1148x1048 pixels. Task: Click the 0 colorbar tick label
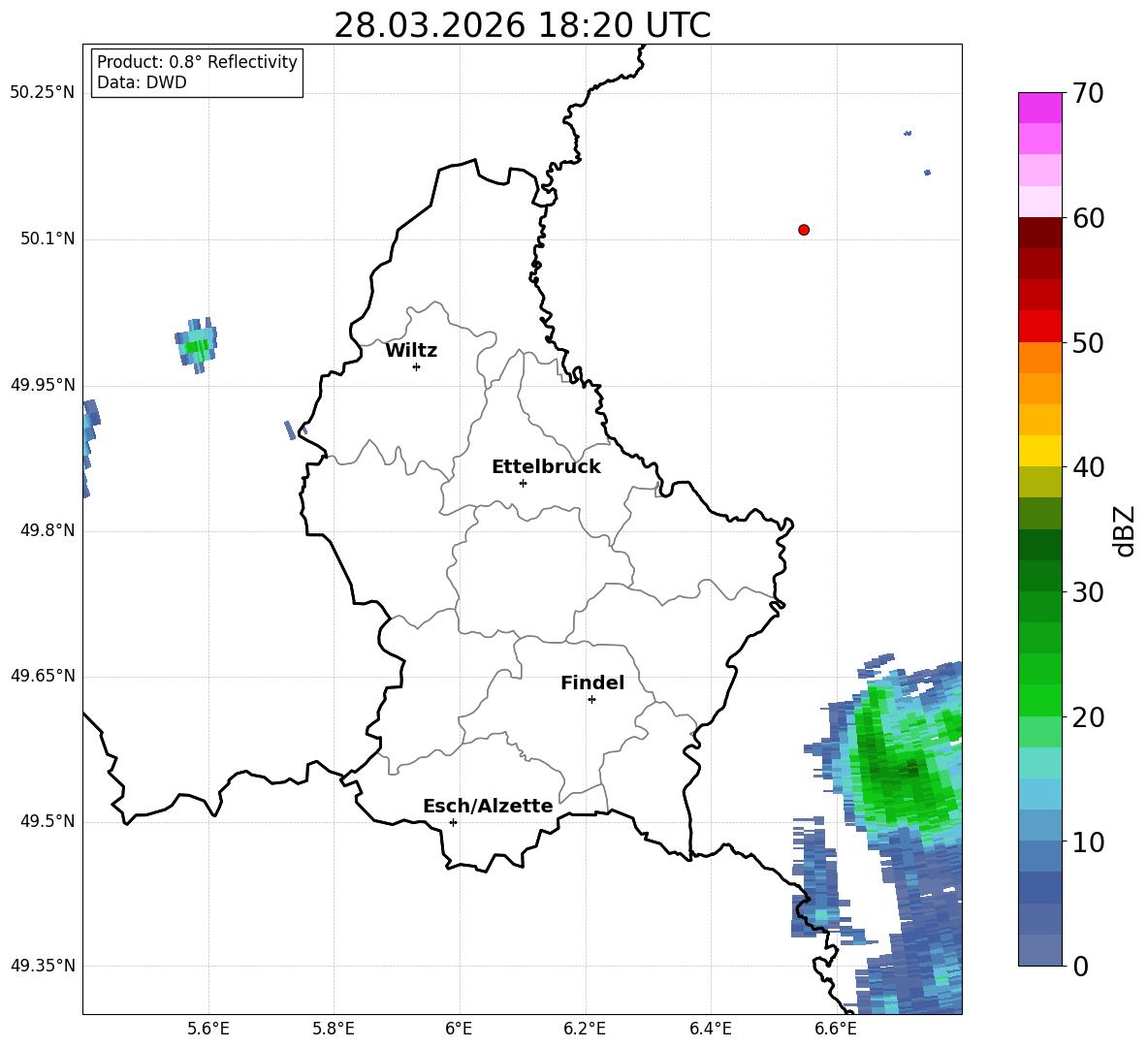tap(1080, 966)
